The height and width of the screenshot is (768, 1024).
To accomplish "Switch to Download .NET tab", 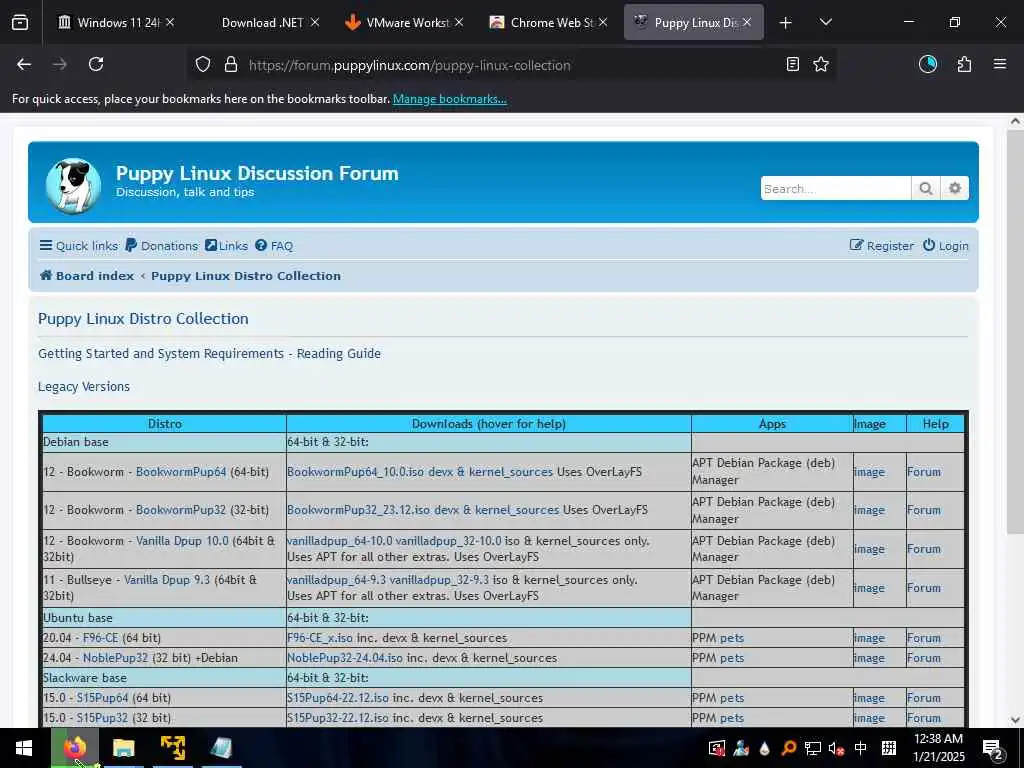I will pyautogui.click(x=262, y=23).
